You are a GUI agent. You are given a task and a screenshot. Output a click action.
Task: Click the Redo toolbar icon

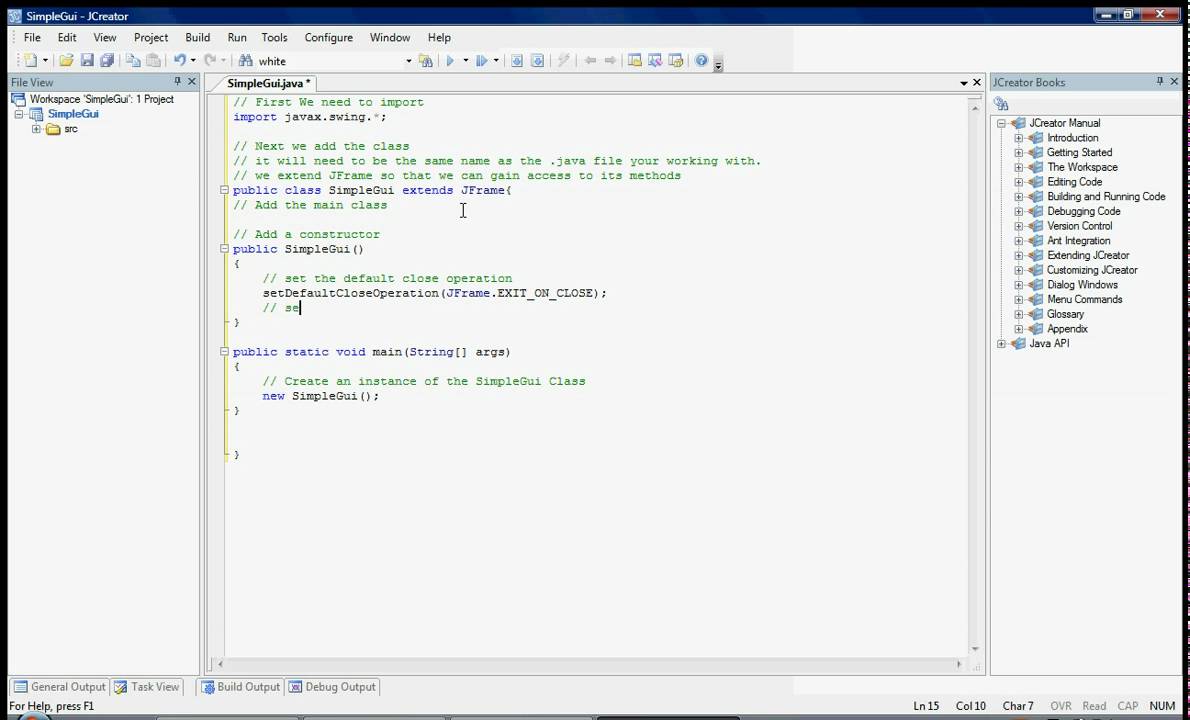[x=210, y=61]
